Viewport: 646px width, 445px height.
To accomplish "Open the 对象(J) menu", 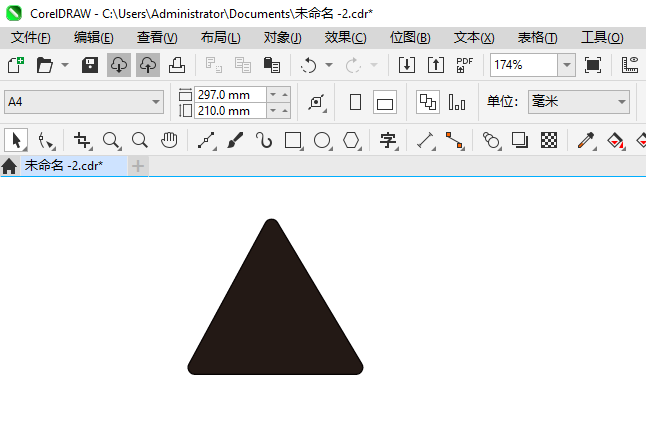I will point(283,38).
